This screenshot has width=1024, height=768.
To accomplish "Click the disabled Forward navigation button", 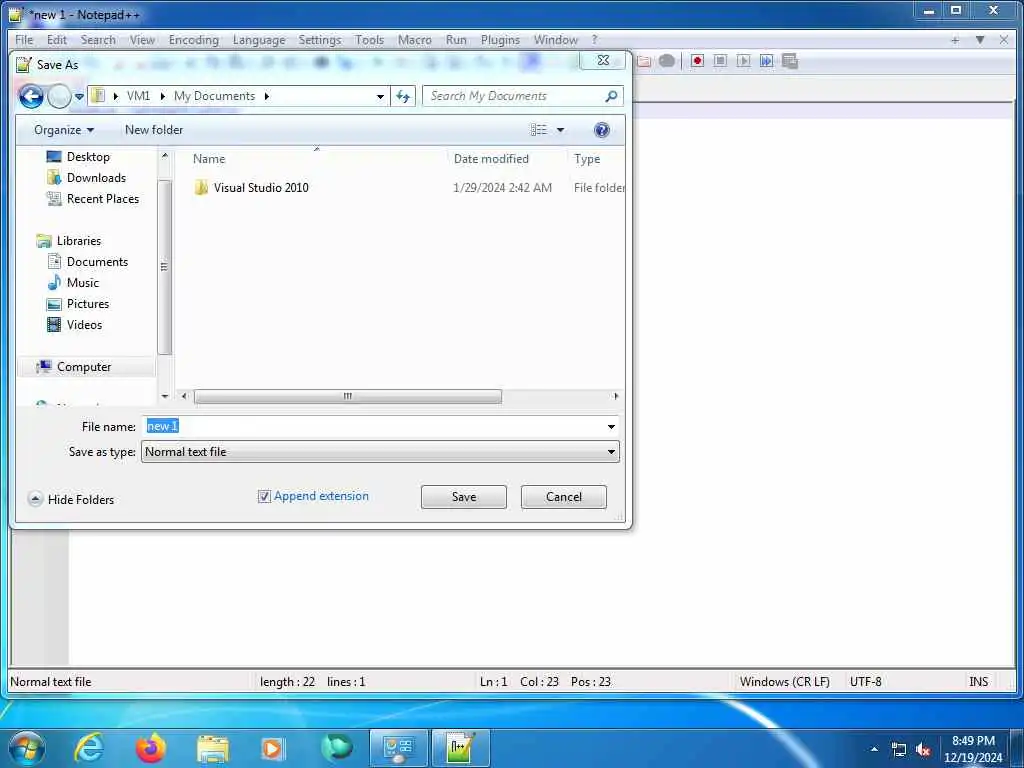I will pos(59,97).
